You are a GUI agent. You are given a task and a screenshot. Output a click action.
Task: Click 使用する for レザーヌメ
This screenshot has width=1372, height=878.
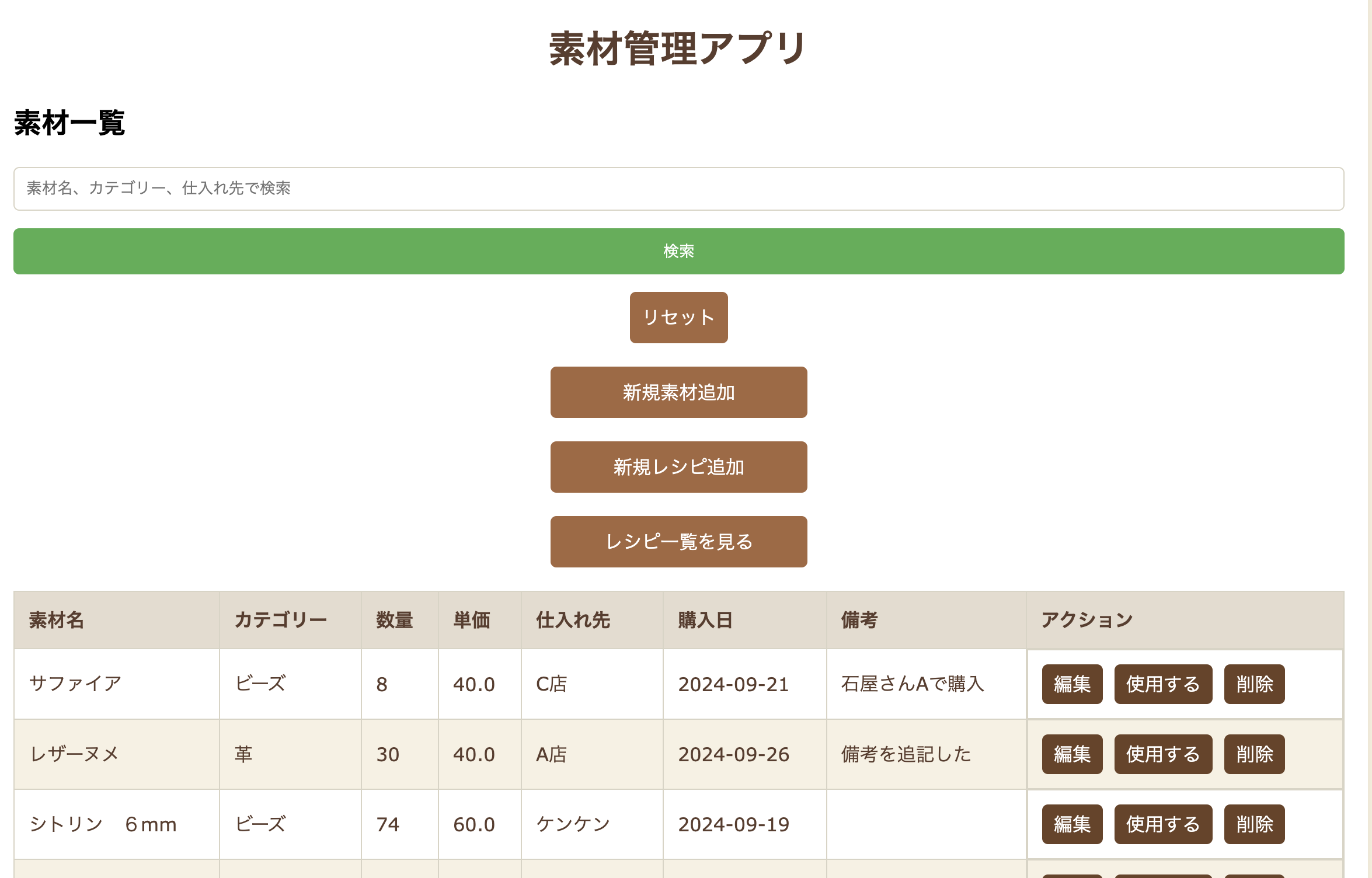pos(1162,754)
